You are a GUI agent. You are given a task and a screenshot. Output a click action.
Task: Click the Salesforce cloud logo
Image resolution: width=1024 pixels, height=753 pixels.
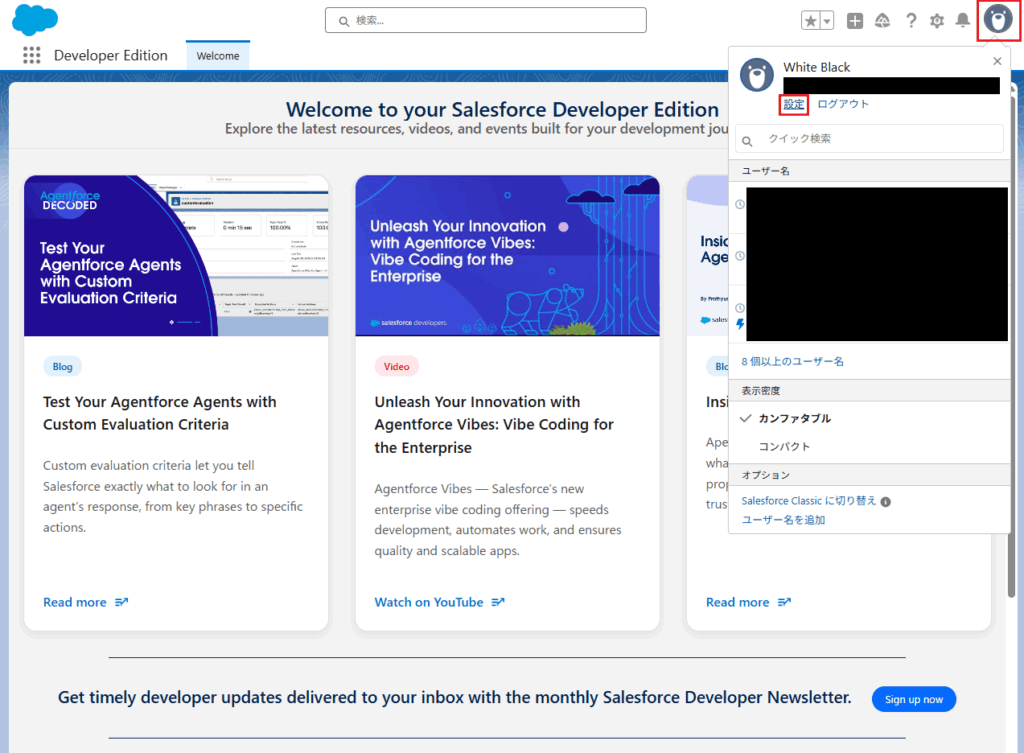(x=35, y=20)
